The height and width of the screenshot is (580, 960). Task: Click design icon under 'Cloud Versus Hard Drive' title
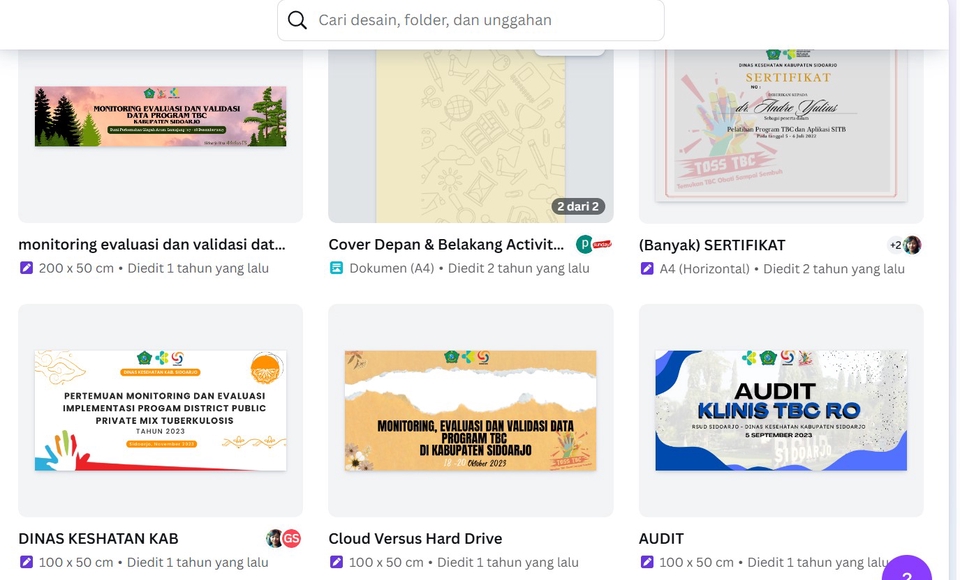tap(337, 562)
